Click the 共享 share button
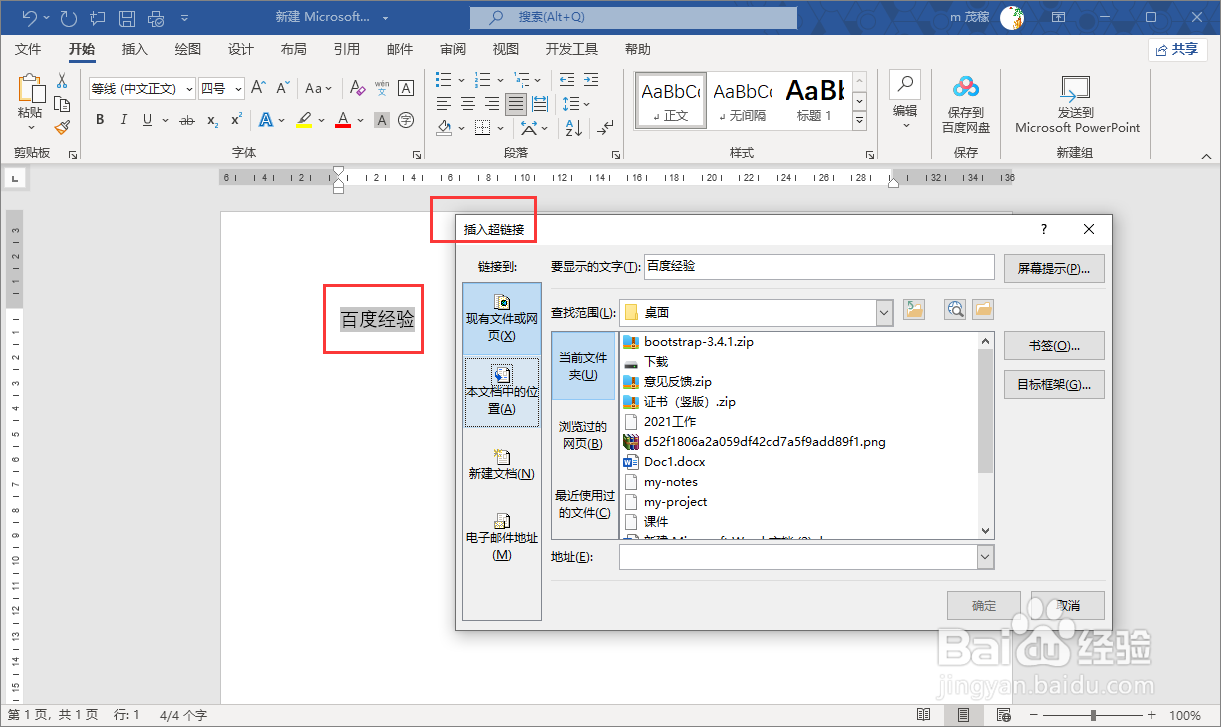This screenshot has width=1221, height=727. [x=1177, y=49]
